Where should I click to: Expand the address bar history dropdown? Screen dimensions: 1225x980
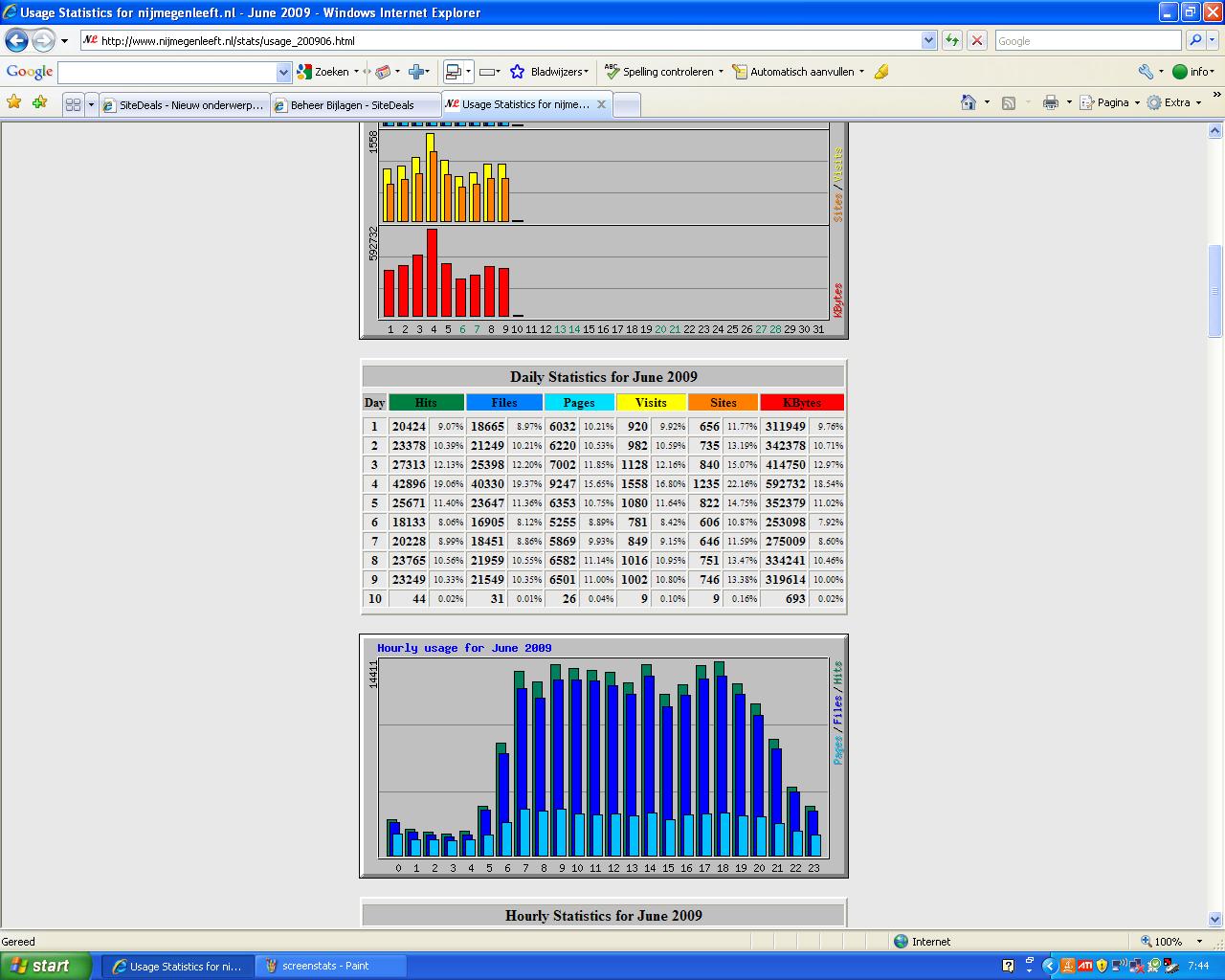pyautogui.click(x=928, y=40)
